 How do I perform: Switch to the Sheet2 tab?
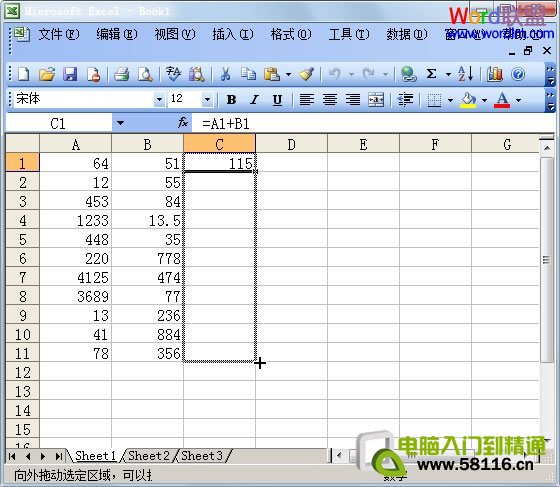(x=149, y=456)
